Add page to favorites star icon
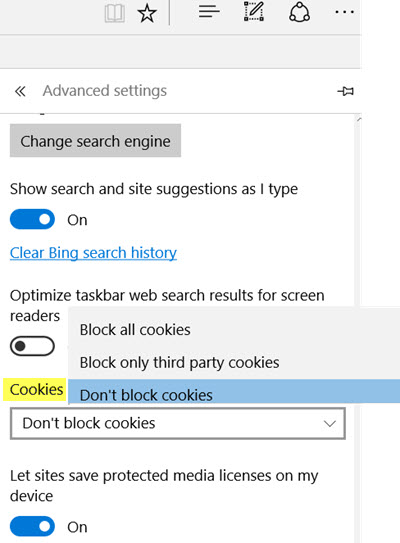The height and width of the screenshot is (543, 400). (x=147, y=14)
